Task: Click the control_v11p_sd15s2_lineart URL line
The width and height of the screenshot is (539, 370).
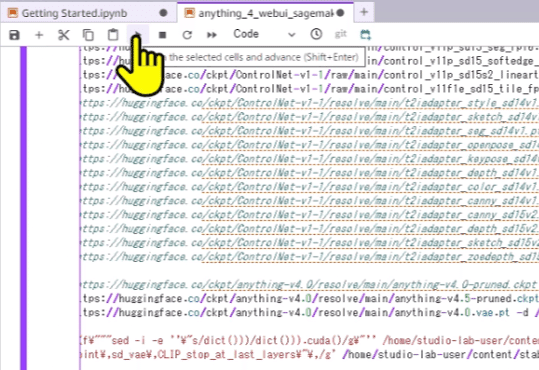Action: click(310, 75)
